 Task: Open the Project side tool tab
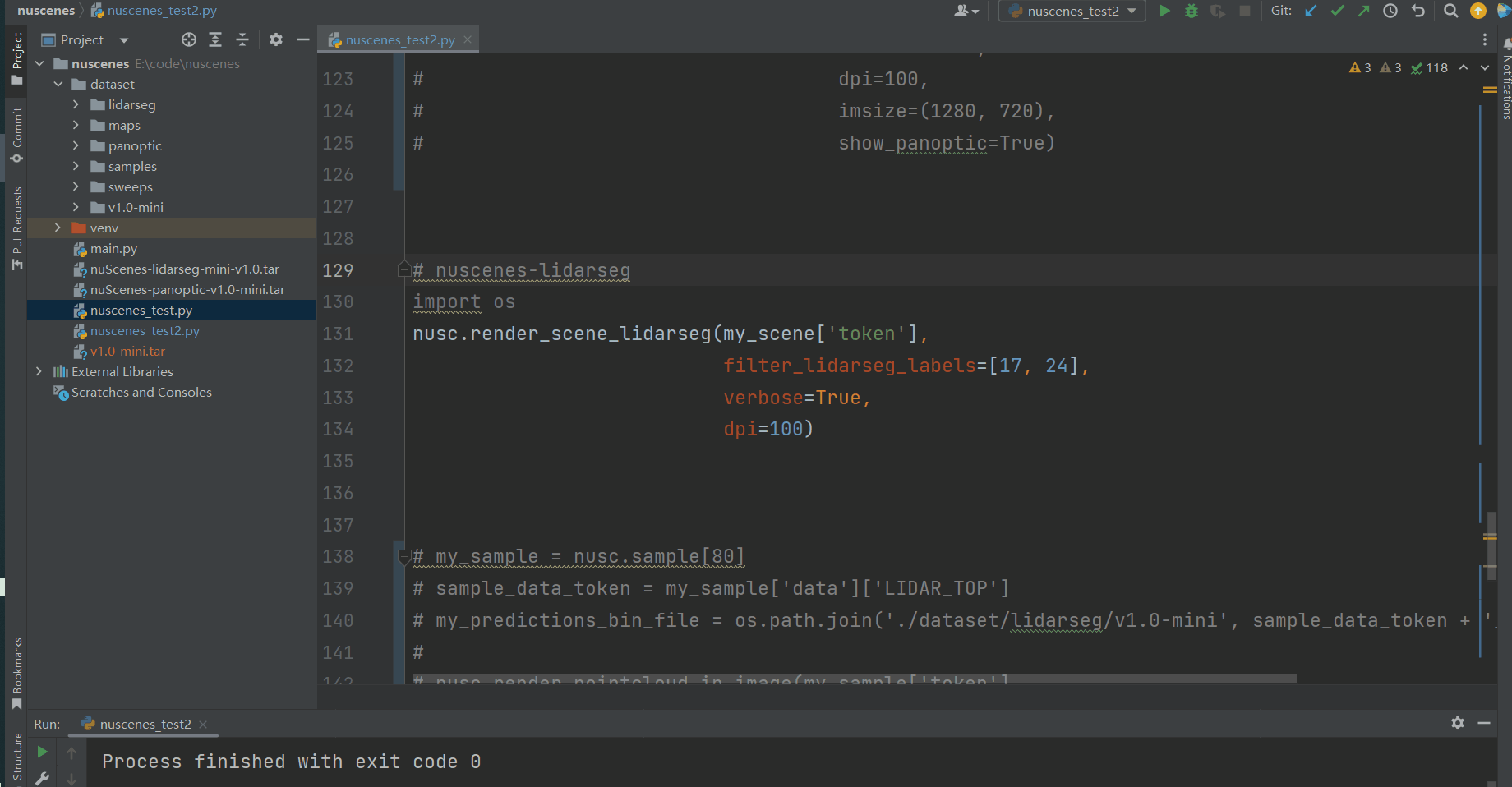tap(16, 59)
